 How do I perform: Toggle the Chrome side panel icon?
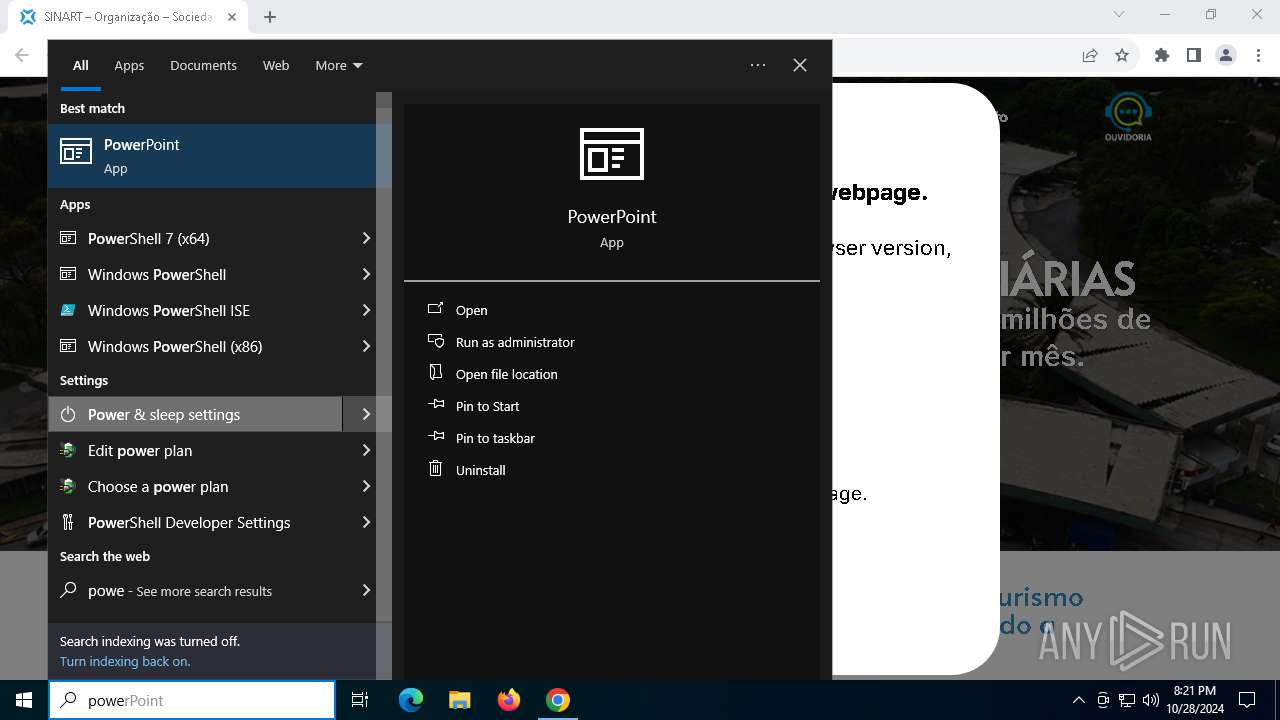(x=1194, y=56)
